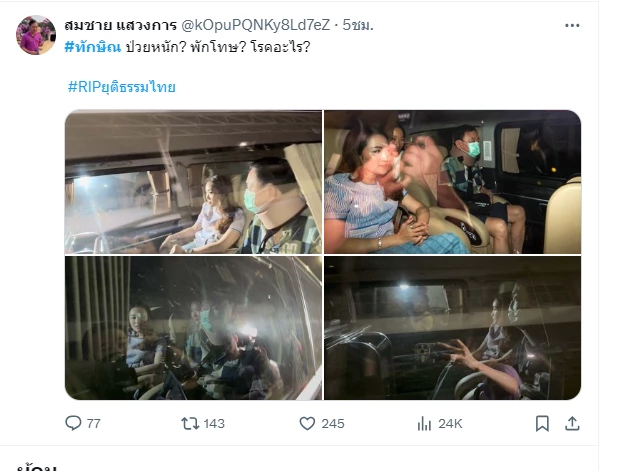The image size is (628, 471).
Task: Open the view analytics bar chart icon
Action: pos(423,423)
